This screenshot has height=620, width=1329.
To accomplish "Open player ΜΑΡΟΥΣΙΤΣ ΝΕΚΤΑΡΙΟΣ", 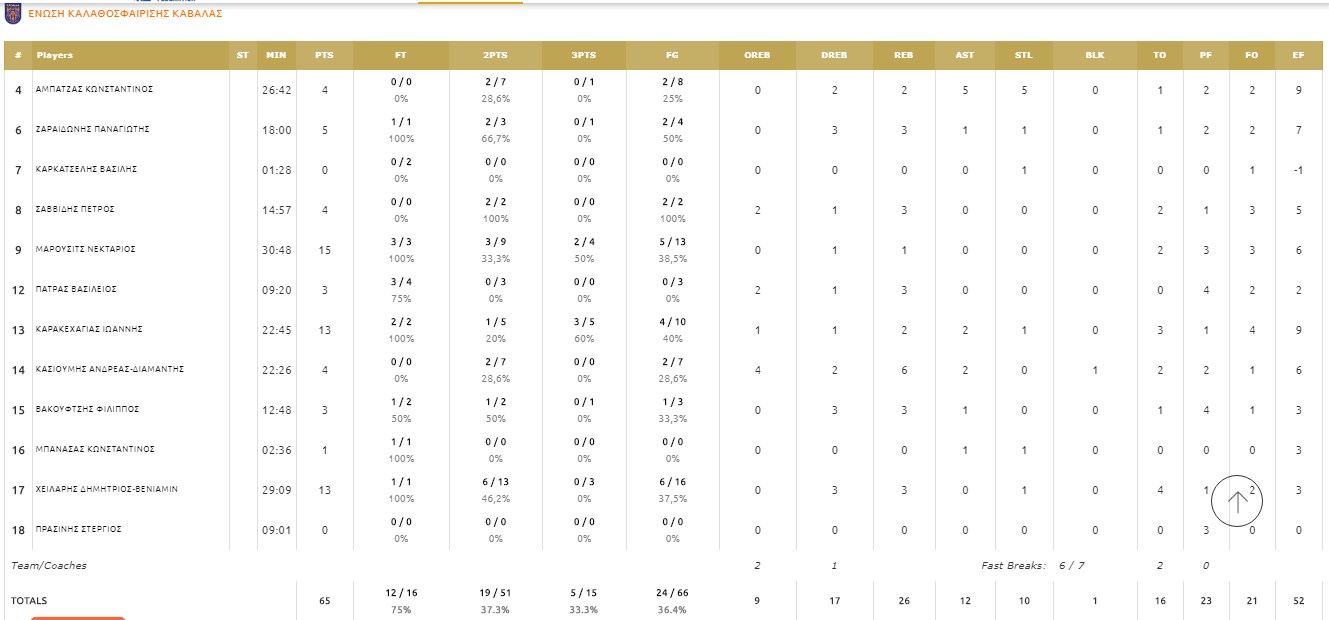I will (x=85, y=249).
